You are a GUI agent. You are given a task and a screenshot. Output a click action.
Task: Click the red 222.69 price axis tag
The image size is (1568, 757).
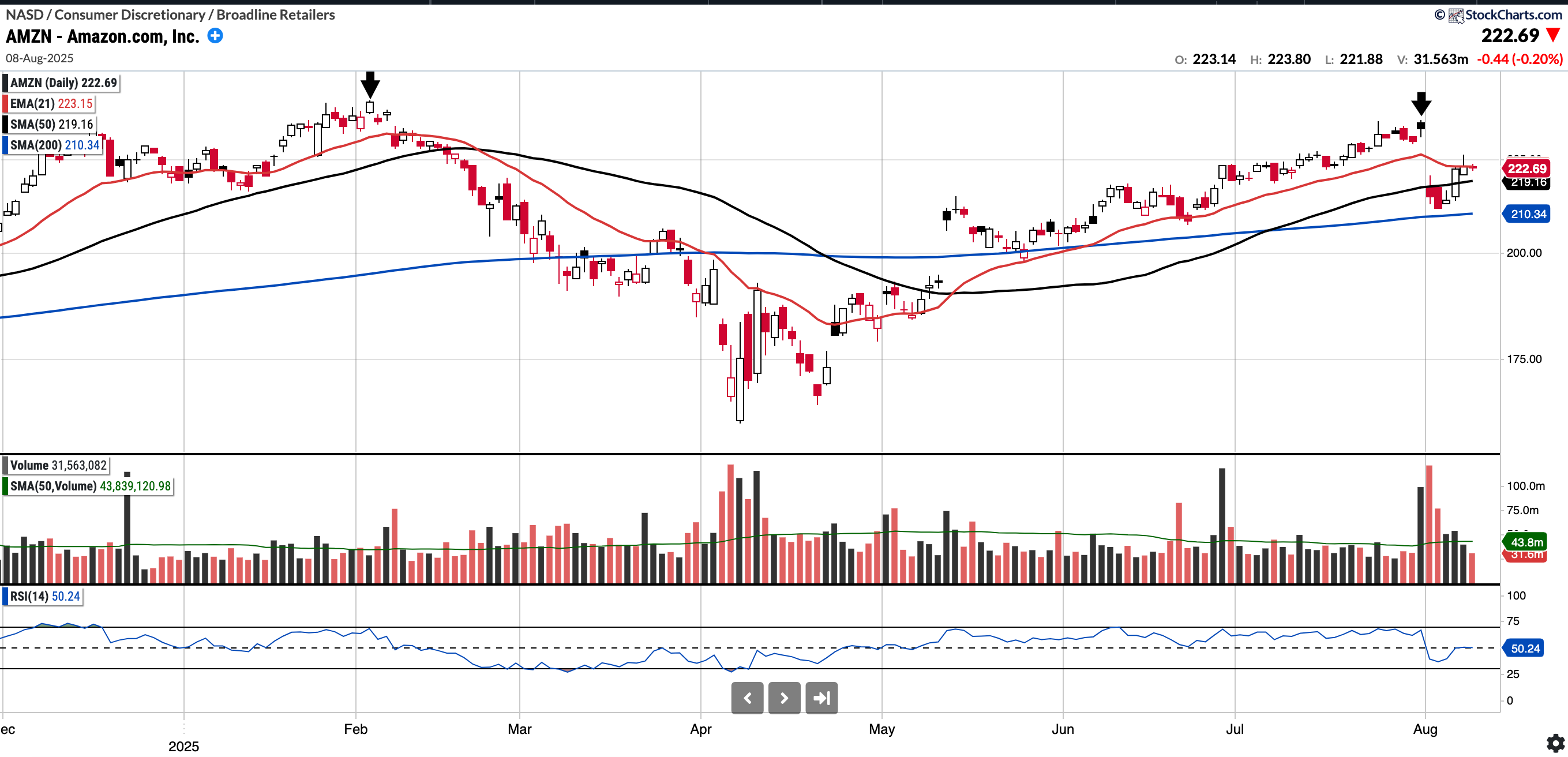[1526, 168]
